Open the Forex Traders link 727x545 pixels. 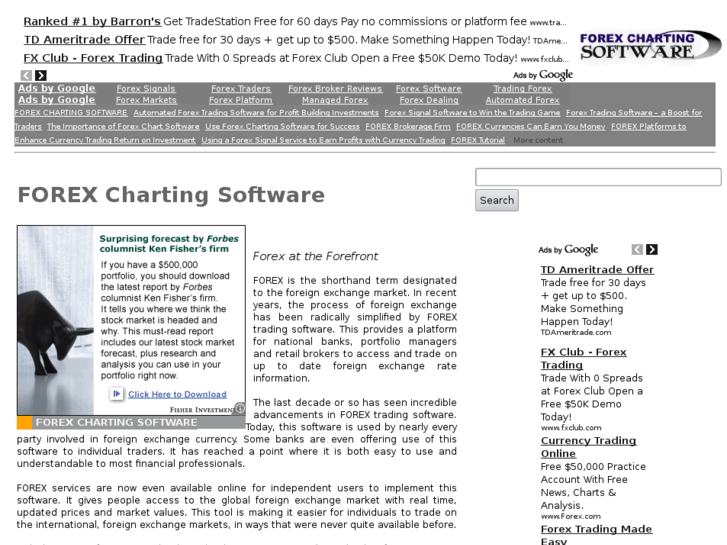241,89
